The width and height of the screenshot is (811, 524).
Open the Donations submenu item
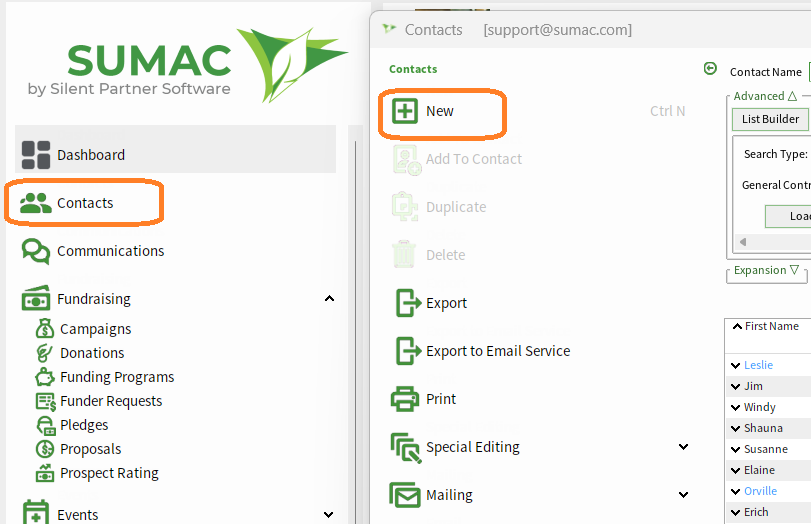92,353
